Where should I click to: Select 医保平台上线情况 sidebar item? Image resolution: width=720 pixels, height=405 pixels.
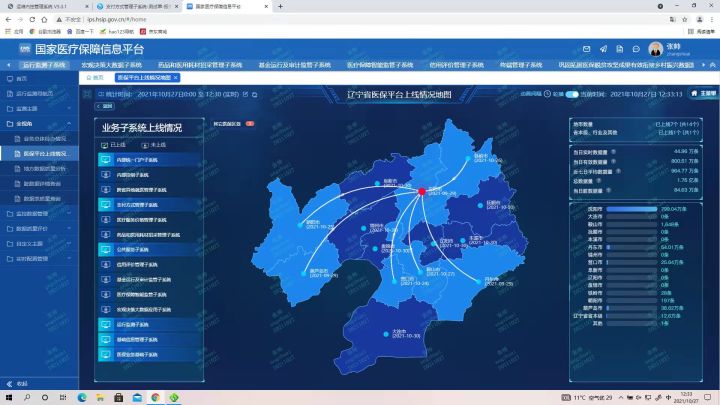(x=39, y=154)
